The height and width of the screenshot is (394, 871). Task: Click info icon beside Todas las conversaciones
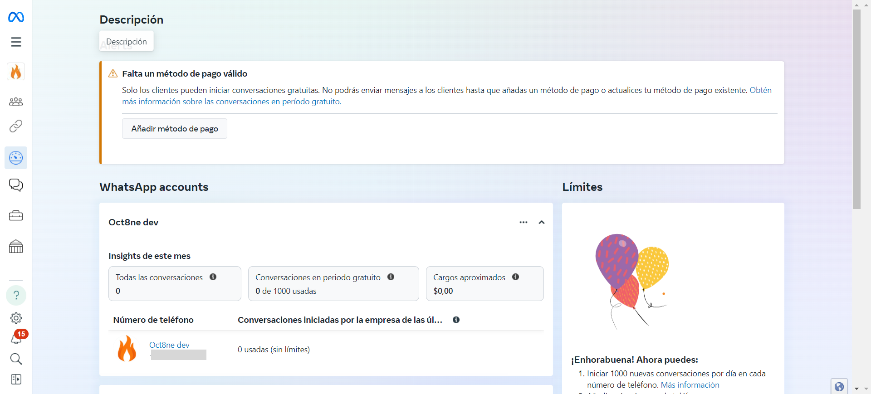click(213, 277)
